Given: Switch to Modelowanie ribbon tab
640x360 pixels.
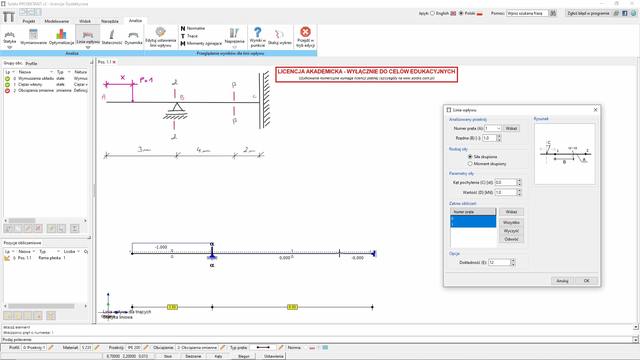Looking at the screenshot, I should [x=57, y=21].
